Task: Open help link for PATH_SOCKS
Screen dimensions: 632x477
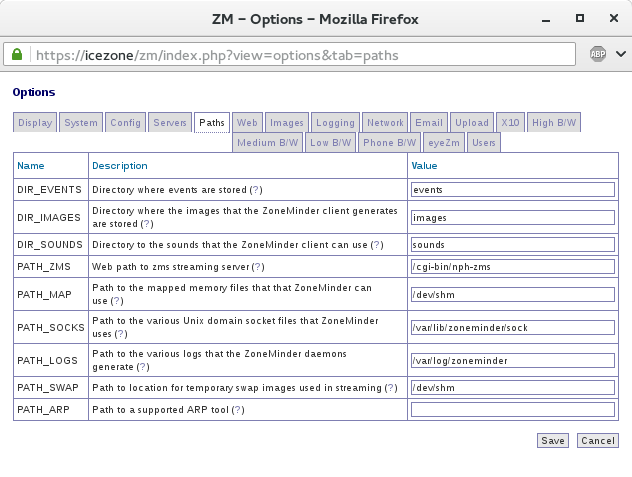Action: 121,334
